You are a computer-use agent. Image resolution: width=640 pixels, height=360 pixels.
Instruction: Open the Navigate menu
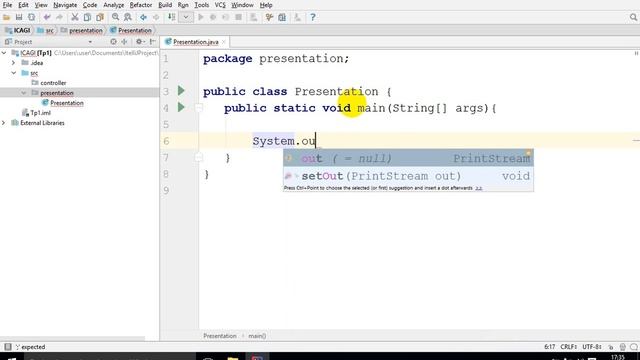tap(65, 5)
